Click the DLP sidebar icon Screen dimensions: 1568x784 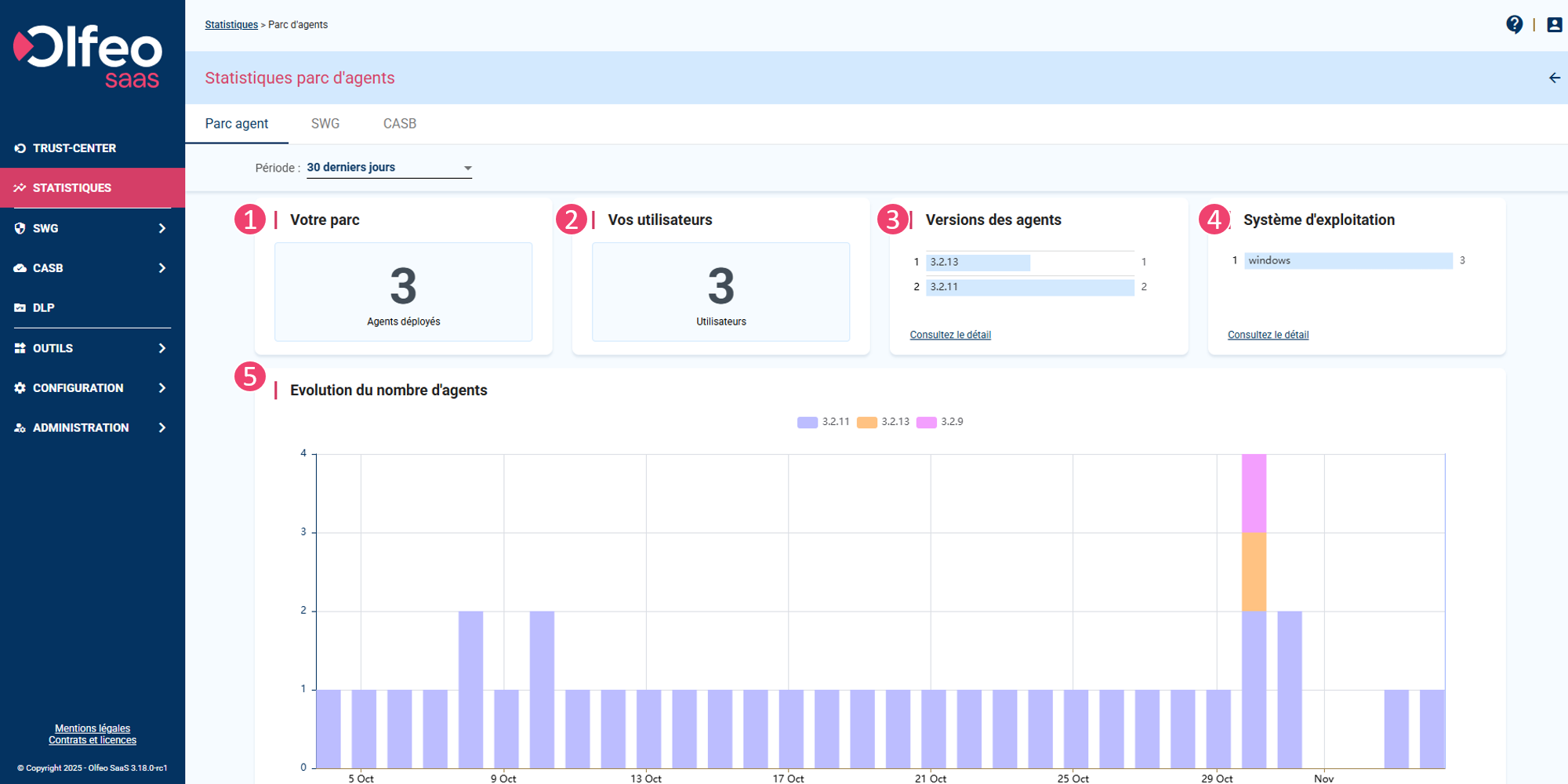tap(20, 308)
